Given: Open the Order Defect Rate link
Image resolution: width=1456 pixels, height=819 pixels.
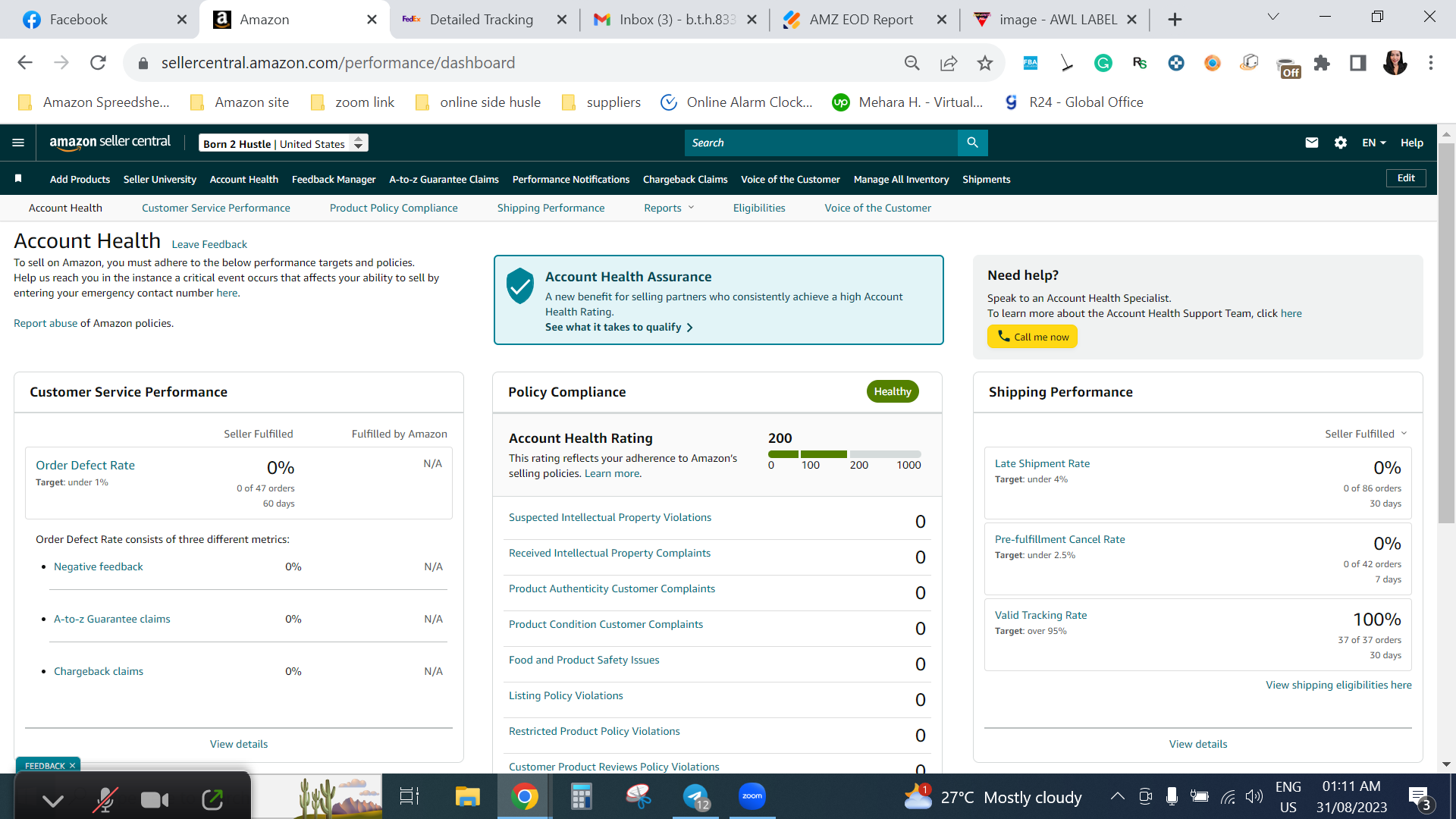Looking at the screenshot, I should click(85, 465).
